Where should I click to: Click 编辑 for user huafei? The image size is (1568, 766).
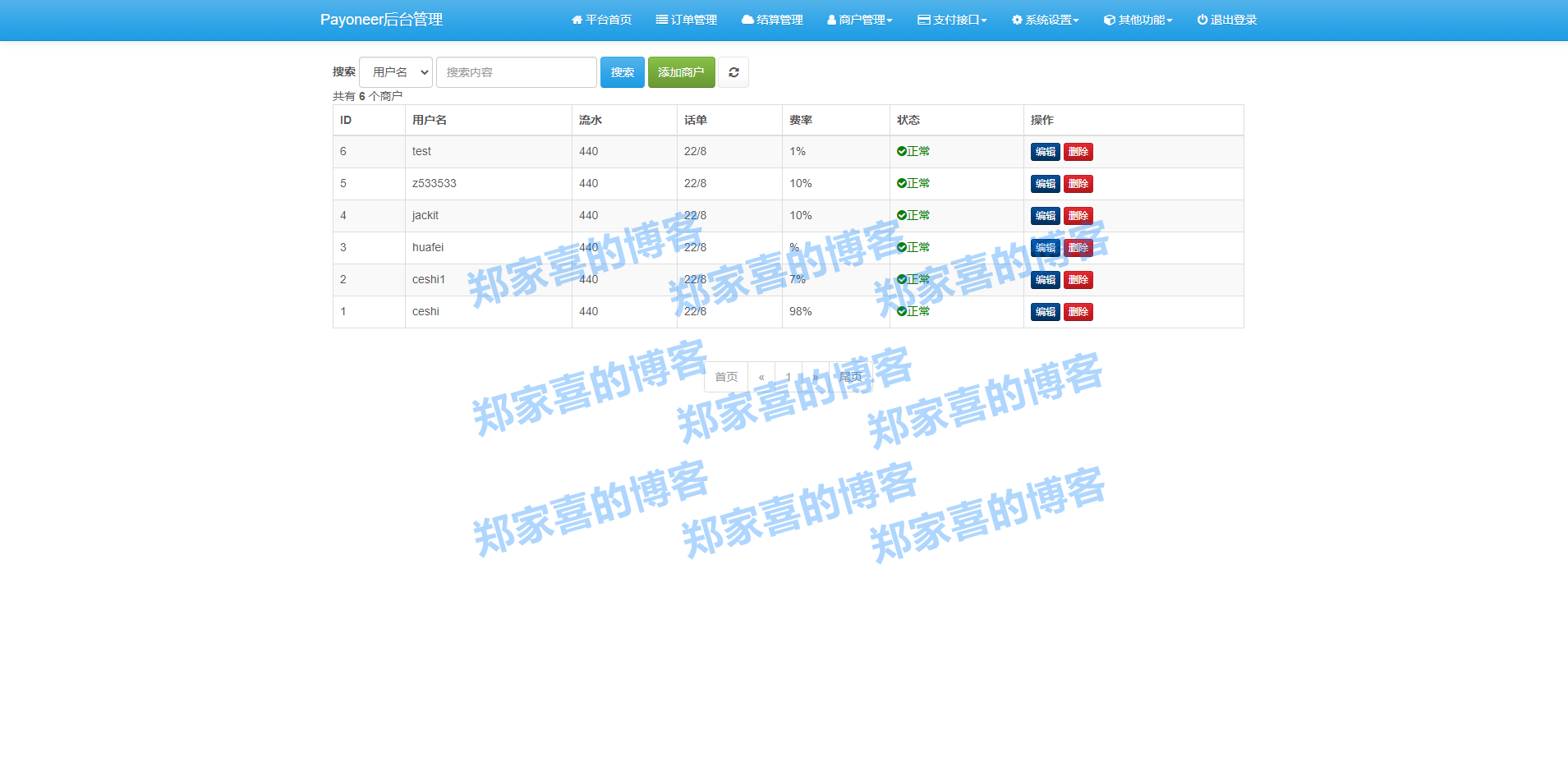[1046, 248]
